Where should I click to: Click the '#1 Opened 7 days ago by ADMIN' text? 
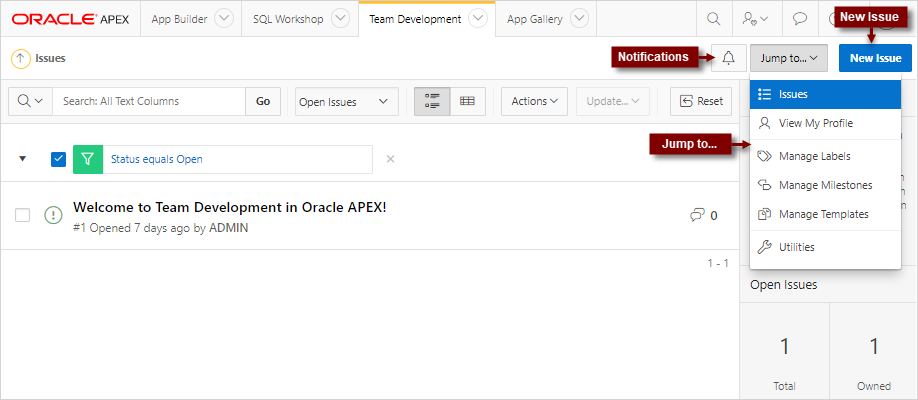[x=160, y=228]
